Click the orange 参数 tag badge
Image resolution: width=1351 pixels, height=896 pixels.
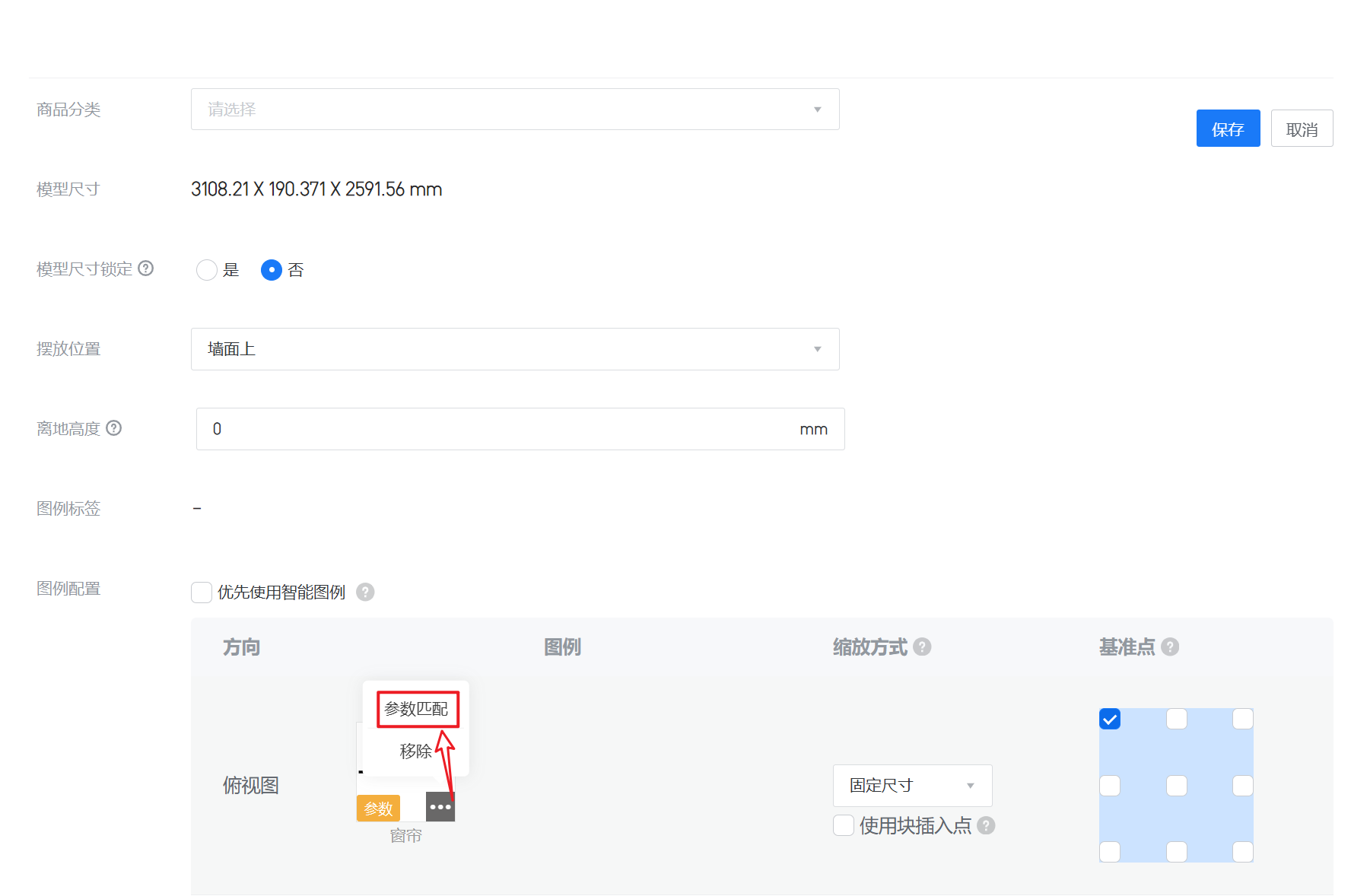click(x=378, y=808)
